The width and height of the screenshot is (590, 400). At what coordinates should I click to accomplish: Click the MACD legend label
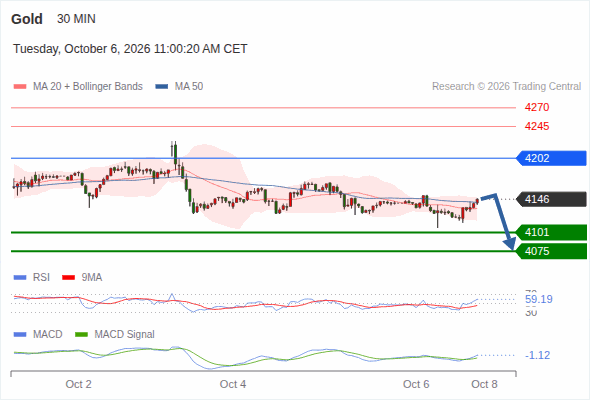point(48,335)
